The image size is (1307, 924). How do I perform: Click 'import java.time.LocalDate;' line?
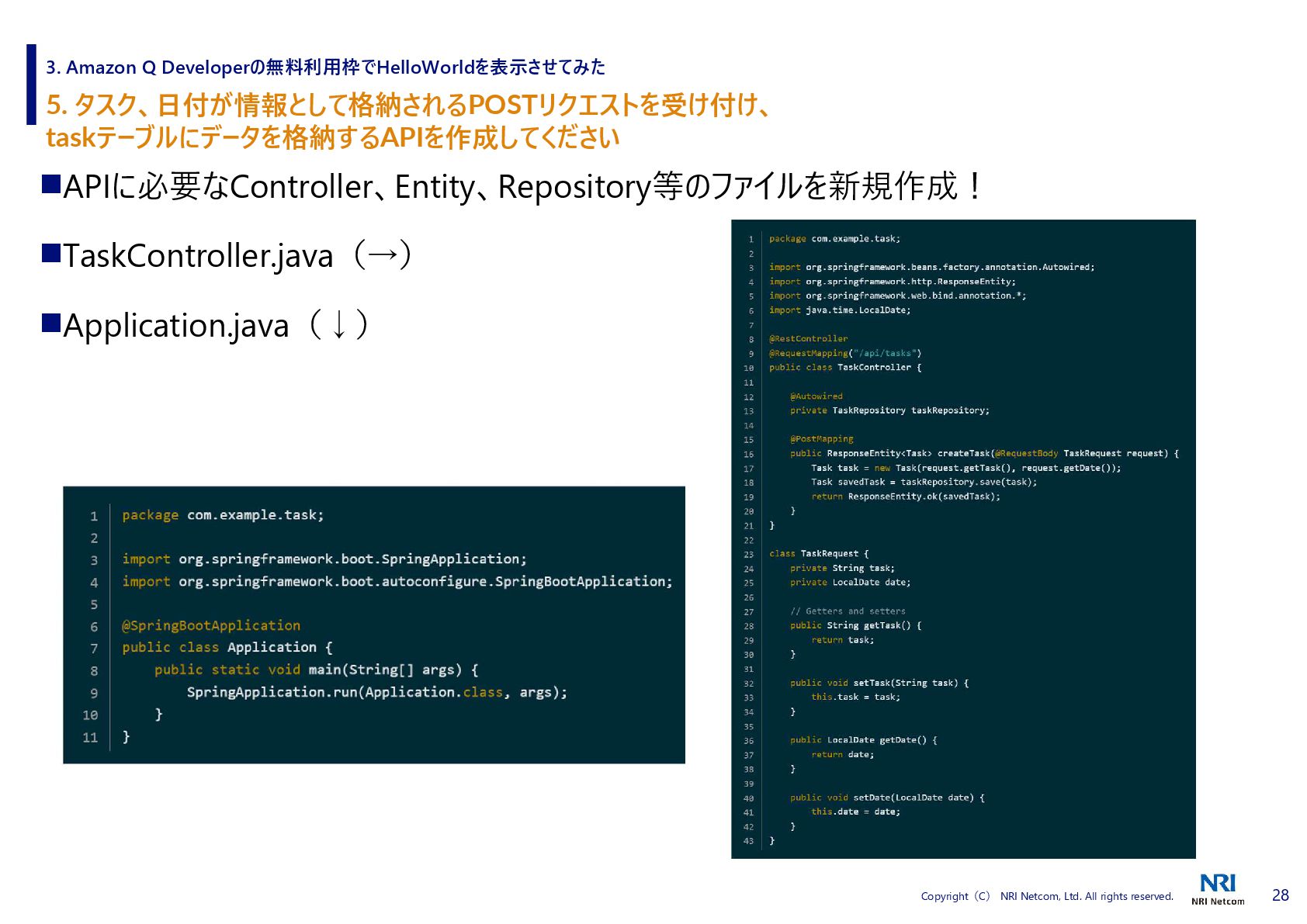click(840, 310)
